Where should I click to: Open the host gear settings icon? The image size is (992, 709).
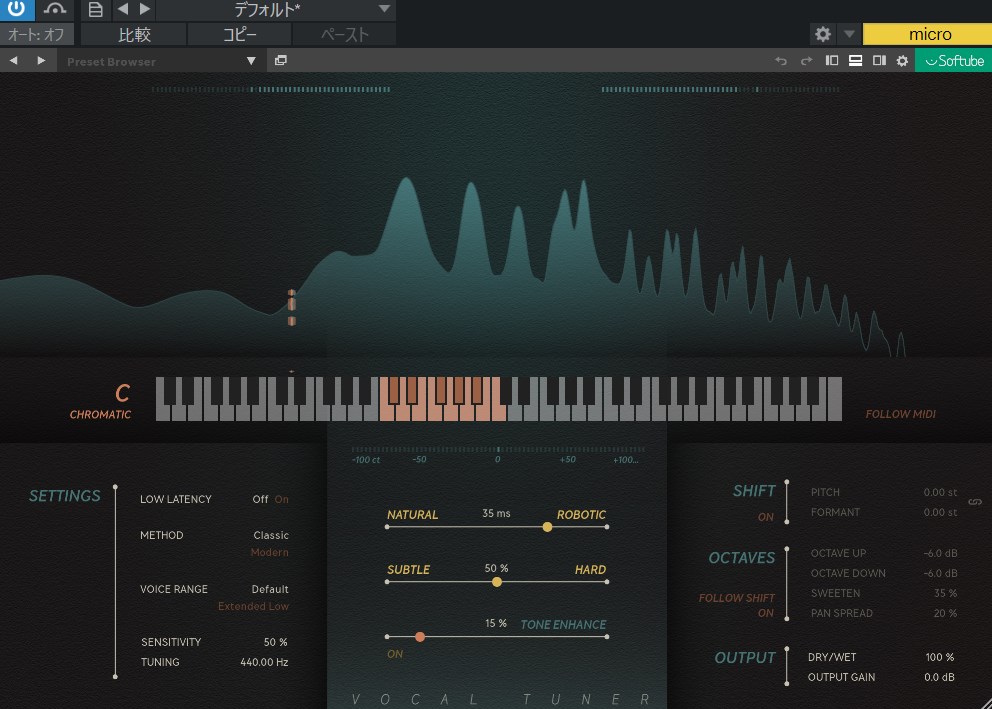[822, 34]
